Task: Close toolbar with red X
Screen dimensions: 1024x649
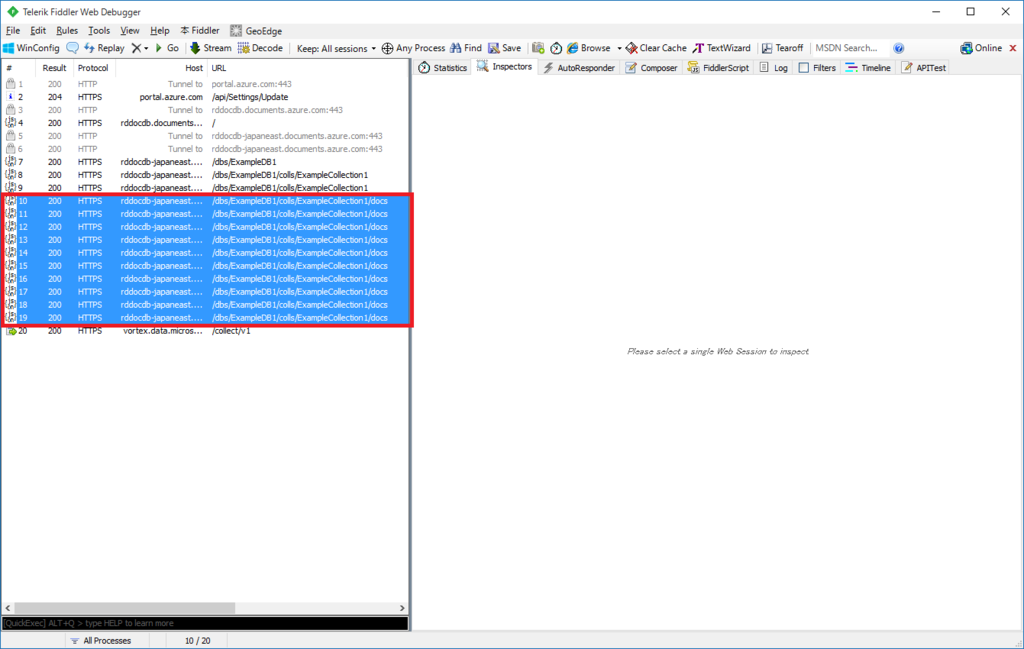Action: point(1013,48)
